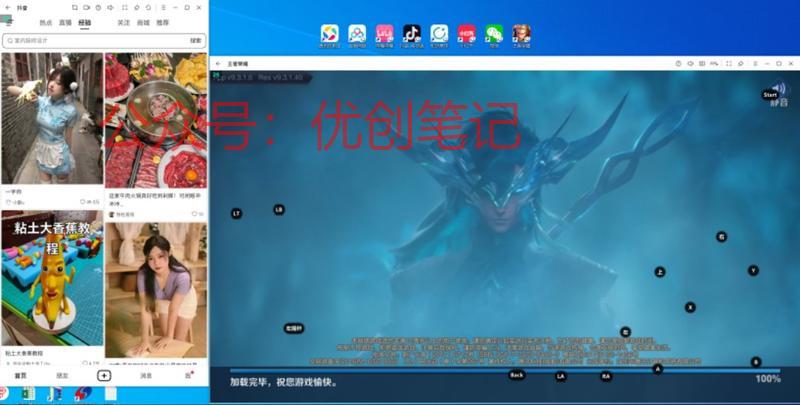
Task: Switch to 推荐 tab in Douyin
Action: 163,23
